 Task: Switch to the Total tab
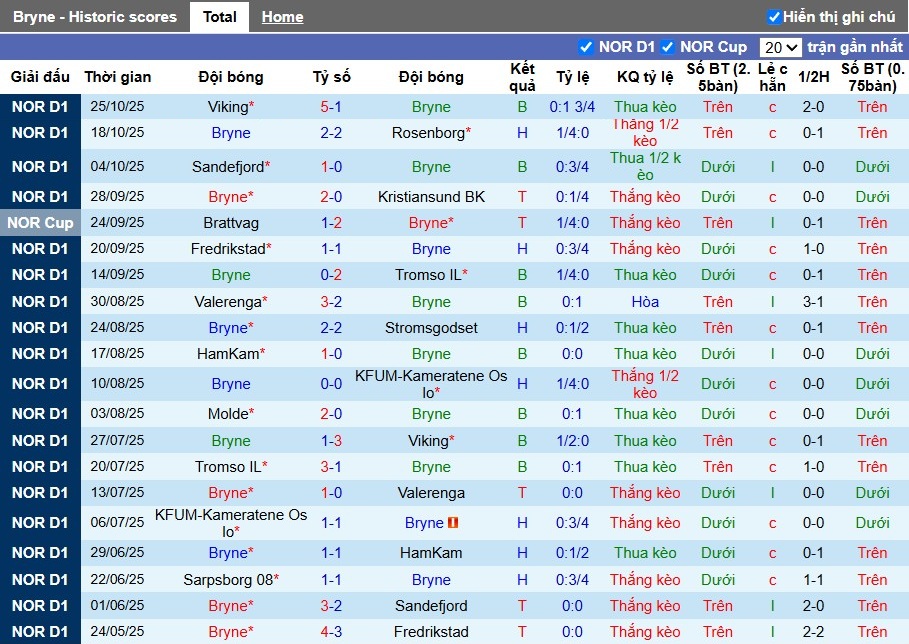tap(219, 16)
